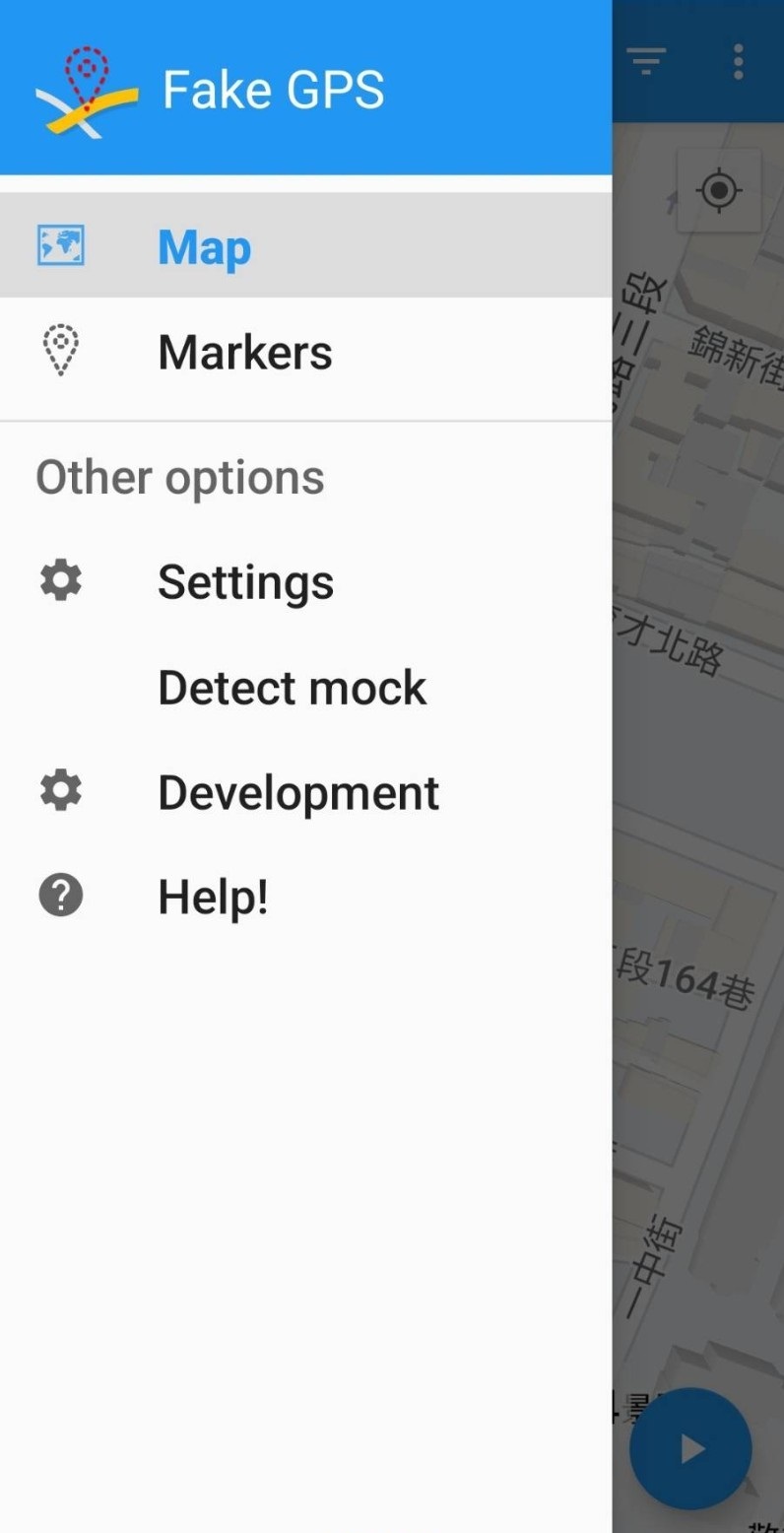
Task: Open the Development option
Action: 305,792
